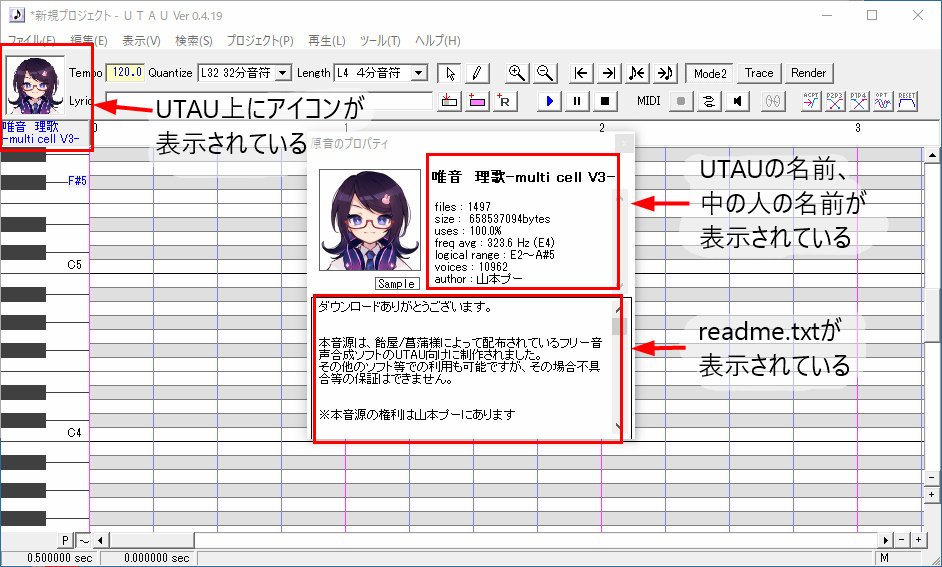Screen dimensions: 942x567
Task: Click the character portrait in the properties dialog
Action: pos(369,220)
